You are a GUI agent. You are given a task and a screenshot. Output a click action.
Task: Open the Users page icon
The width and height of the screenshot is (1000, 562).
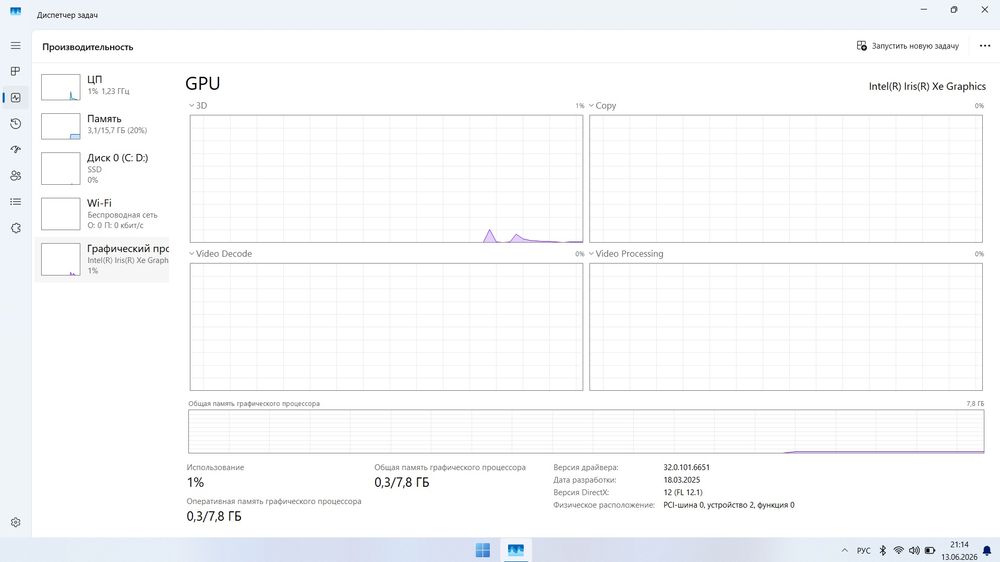[x=15, y=175]
